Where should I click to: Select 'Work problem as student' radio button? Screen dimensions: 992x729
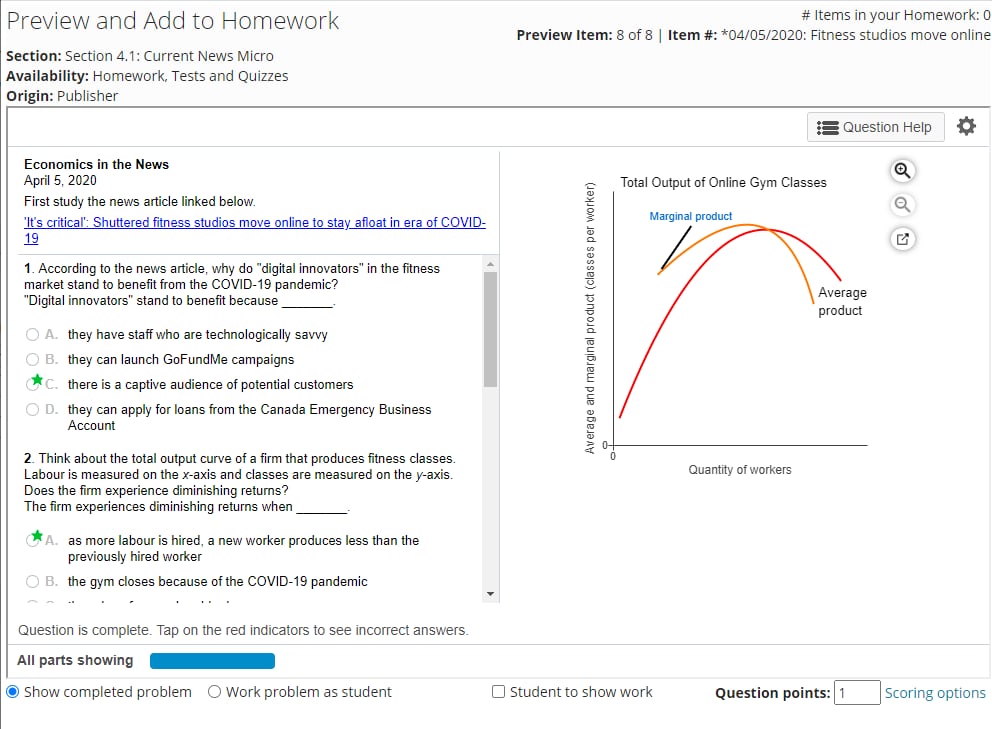[215, 692]
